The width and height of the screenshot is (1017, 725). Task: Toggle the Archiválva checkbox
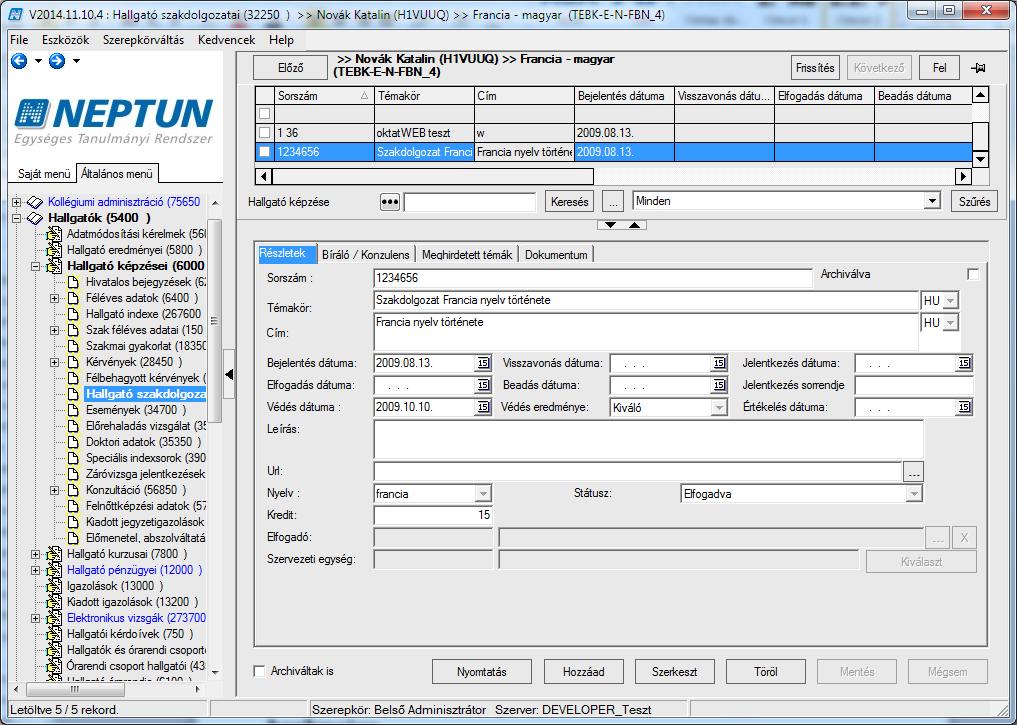(x=973, y=274)
